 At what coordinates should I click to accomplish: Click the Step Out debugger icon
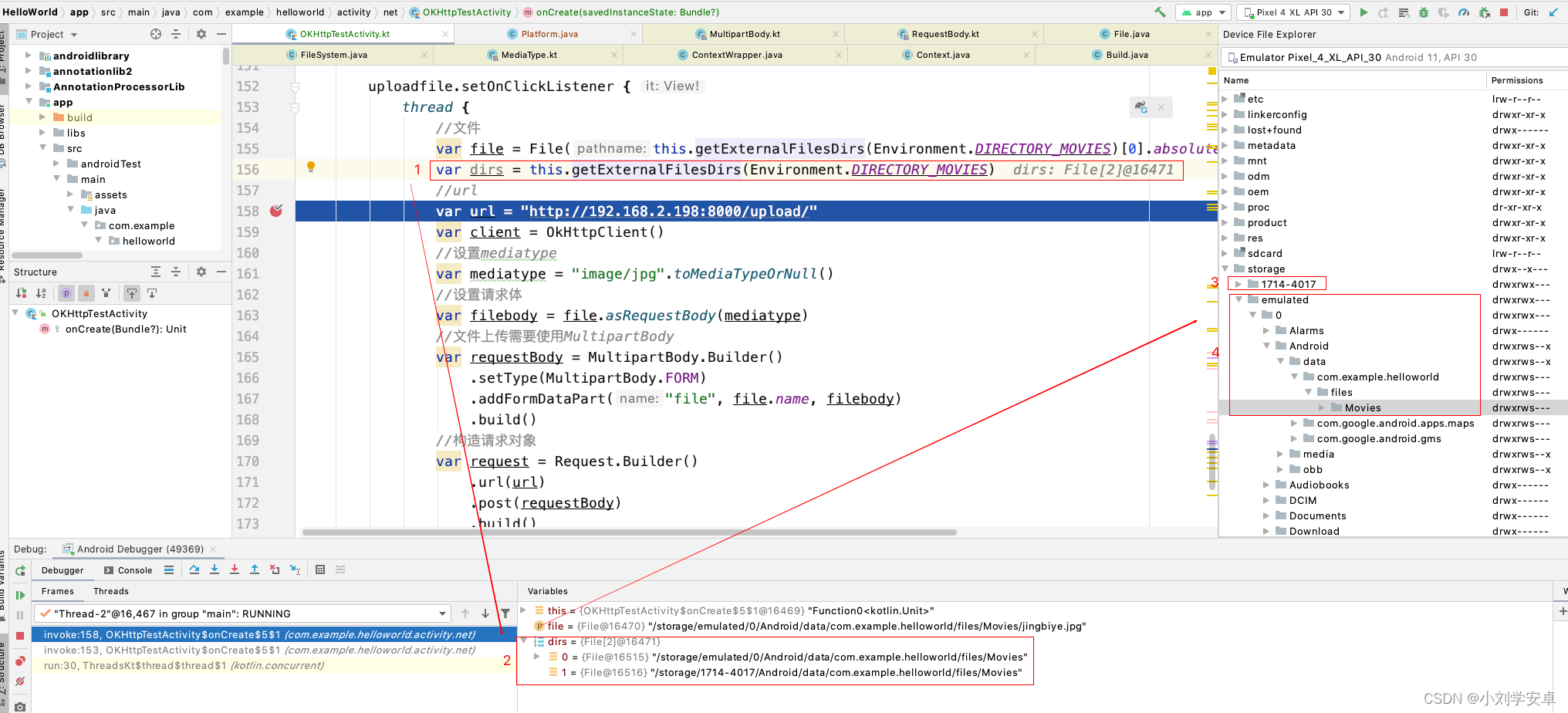(x=255, y=569)
